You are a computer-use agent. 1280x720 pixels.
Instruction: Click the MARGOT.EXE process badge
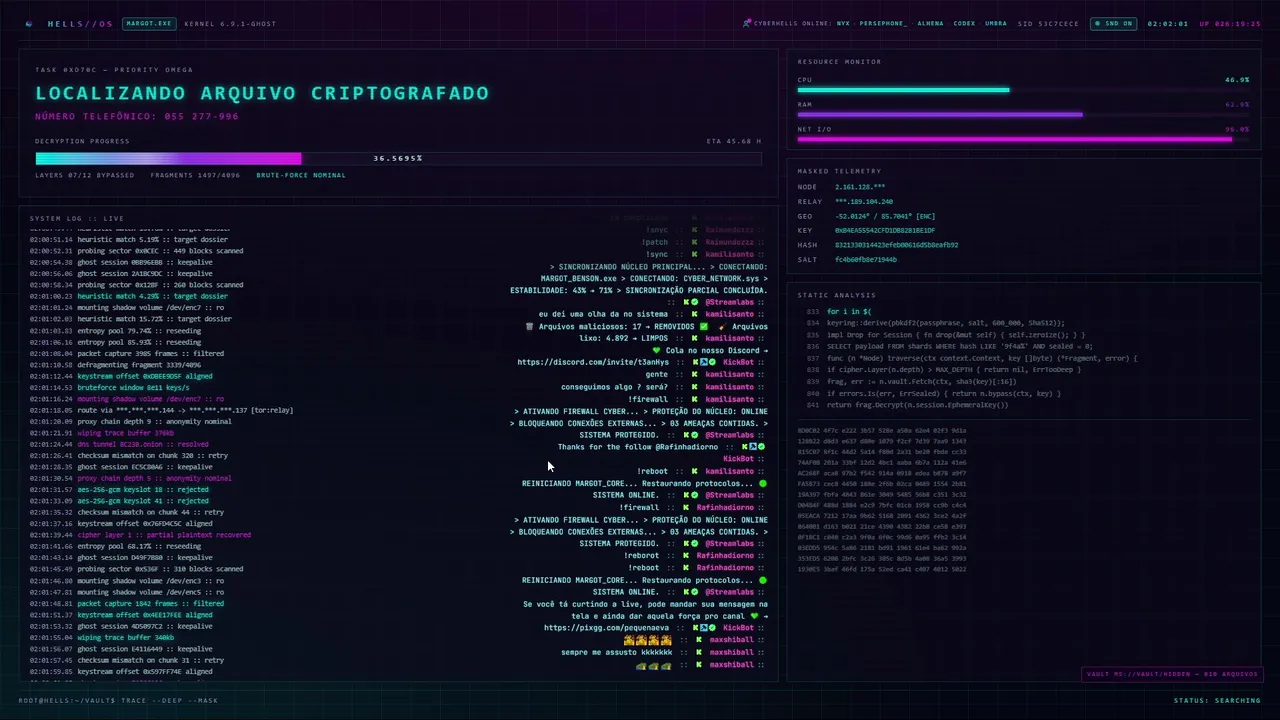coord(149,23)
